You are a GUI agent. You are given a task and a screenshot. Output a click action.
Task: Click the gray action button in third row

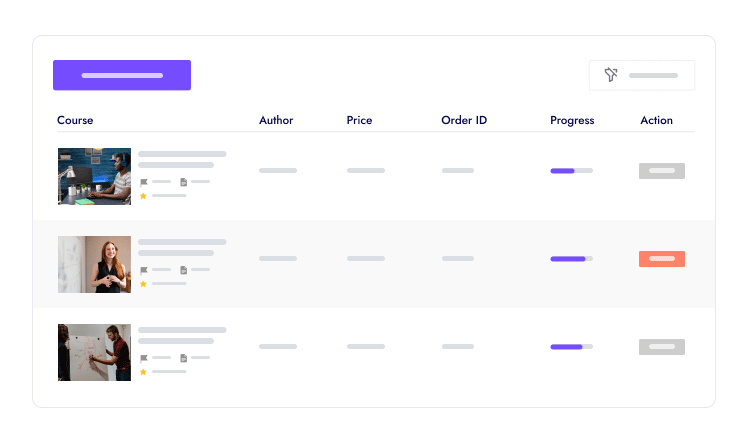[x=661, y=347]
